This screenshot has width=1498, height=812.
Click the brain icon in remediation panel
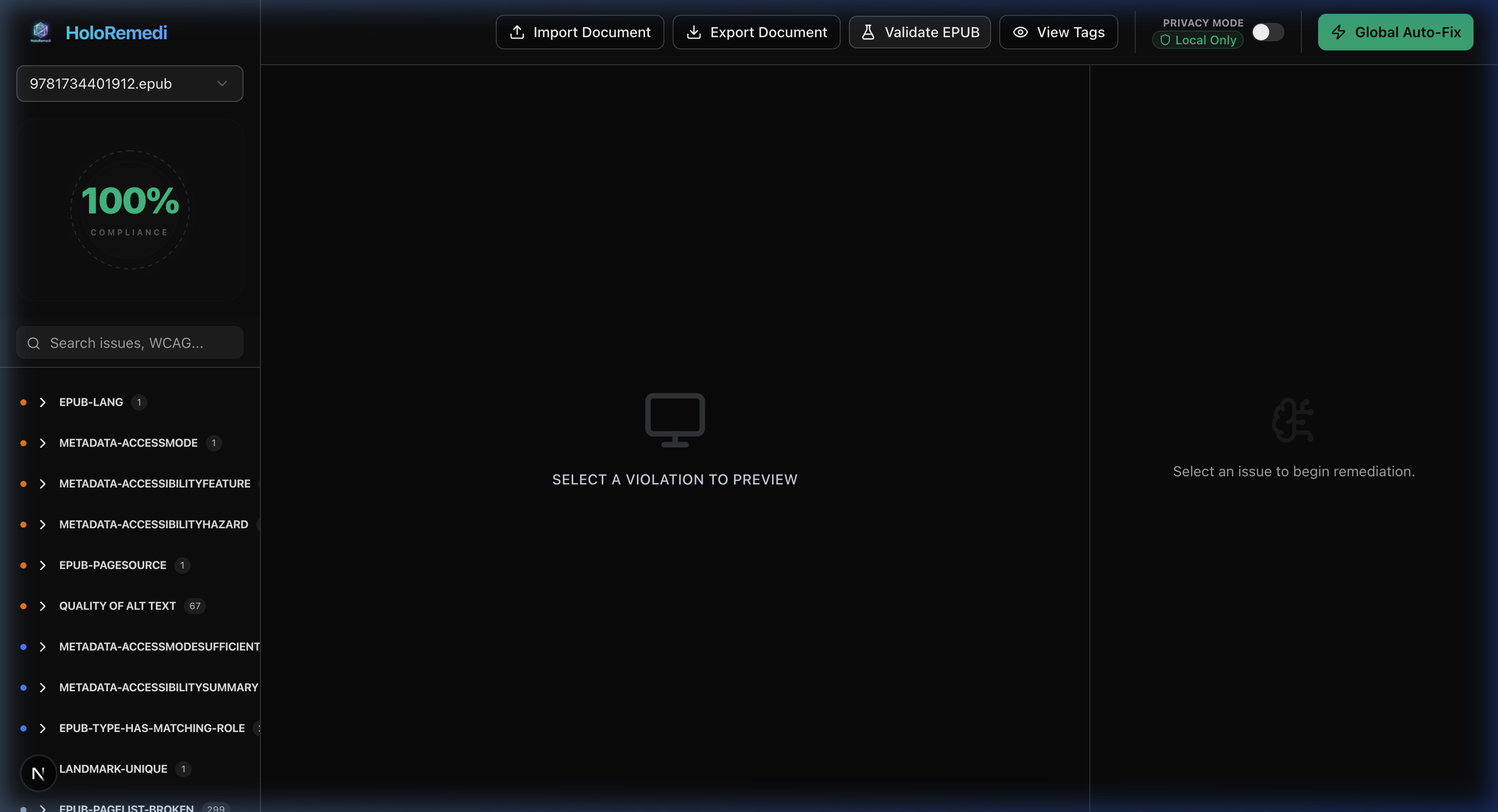tap(1293, 420)
